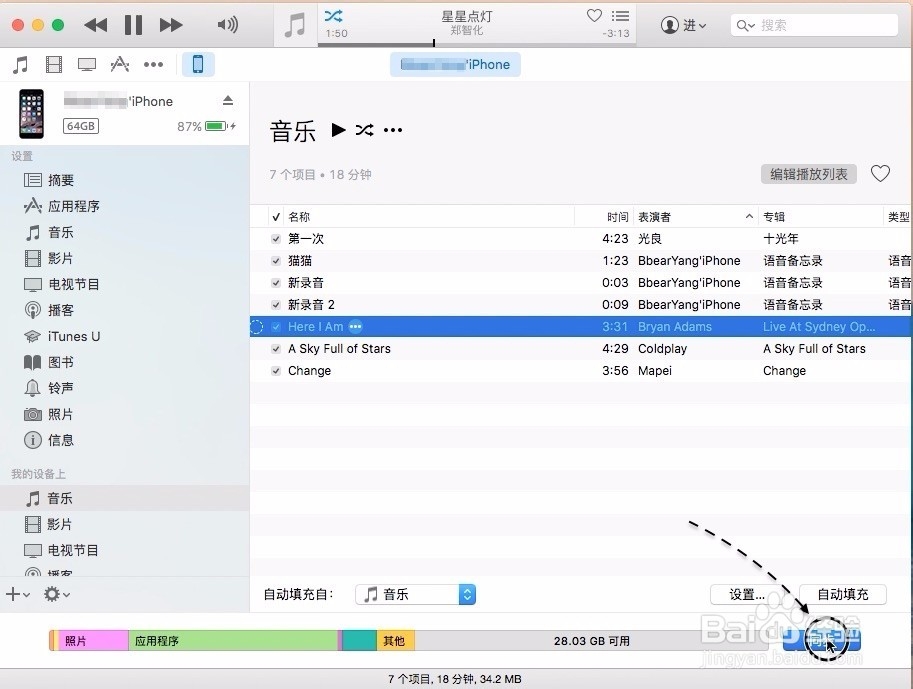Open the gear actions menu in the sidebar
The height and width of the screenshot is (689, 913).
pos(57,594)
